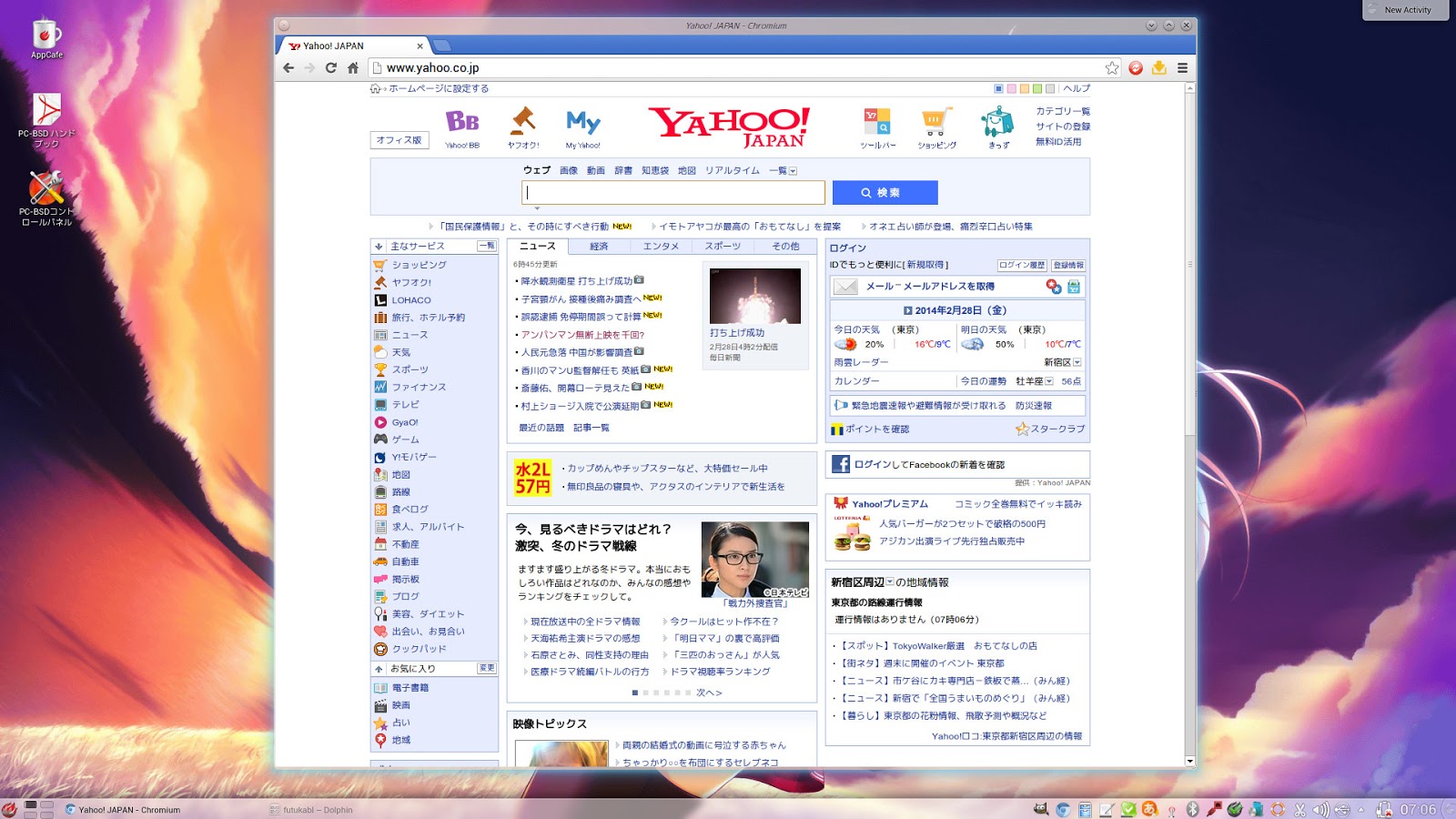
Task: Select the 画像 search tab
Action: [569, 171]
